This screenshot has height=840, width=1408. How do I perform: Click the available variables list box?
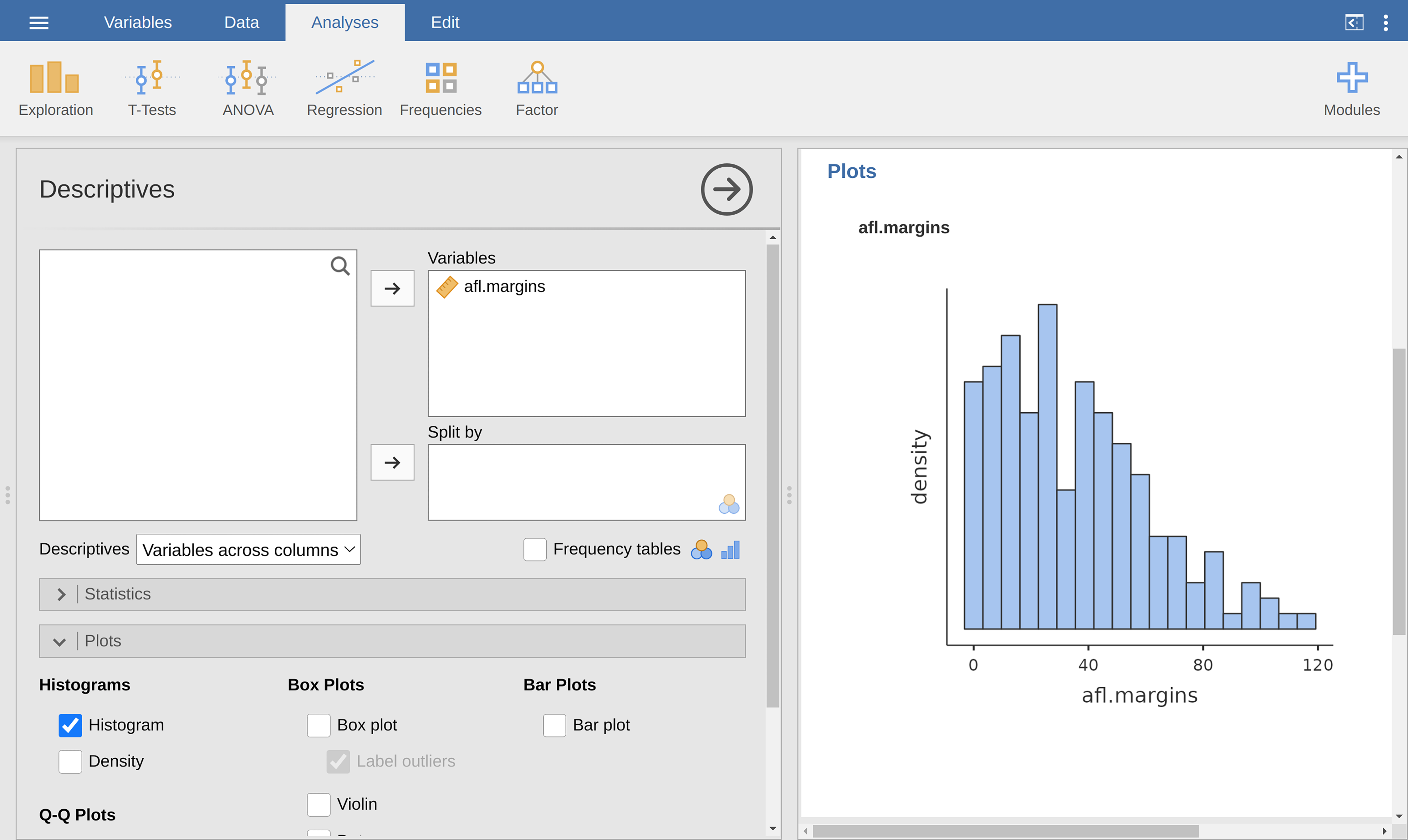[x=198, y=385]
